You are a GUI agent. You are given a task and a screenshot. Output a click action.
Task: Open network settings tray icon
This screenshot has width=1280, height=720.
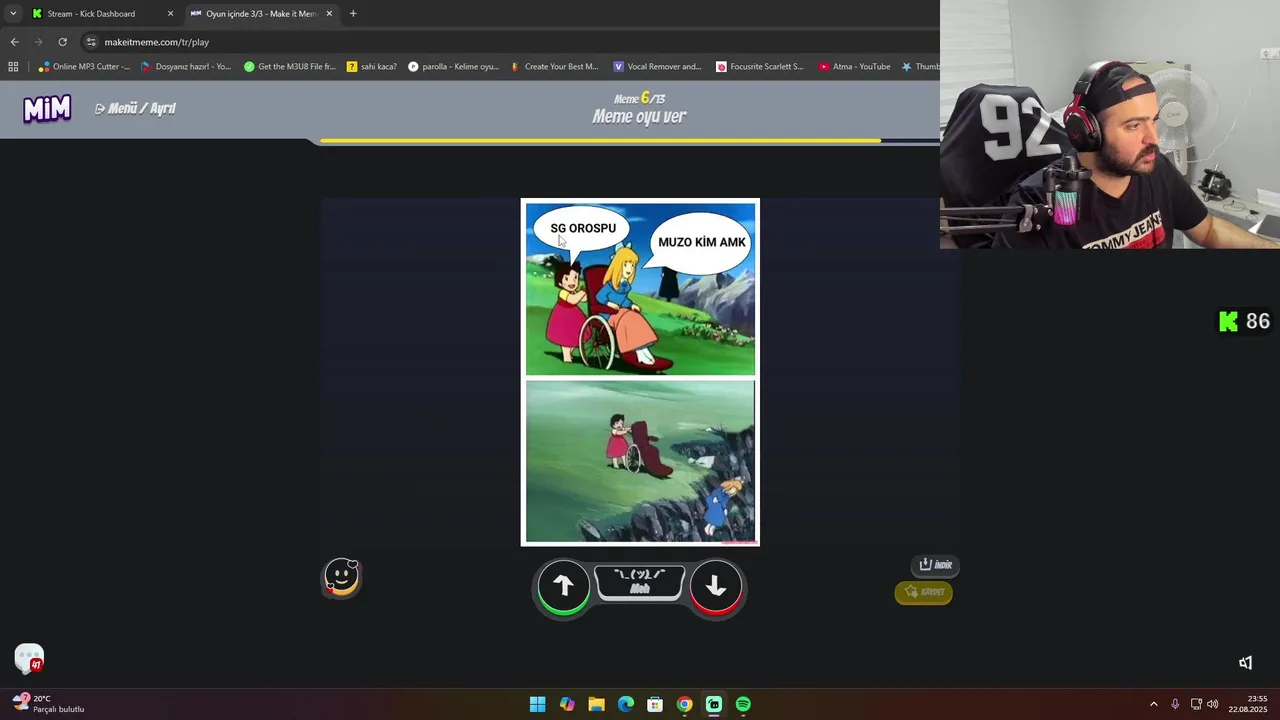[x=1196, y=704]
